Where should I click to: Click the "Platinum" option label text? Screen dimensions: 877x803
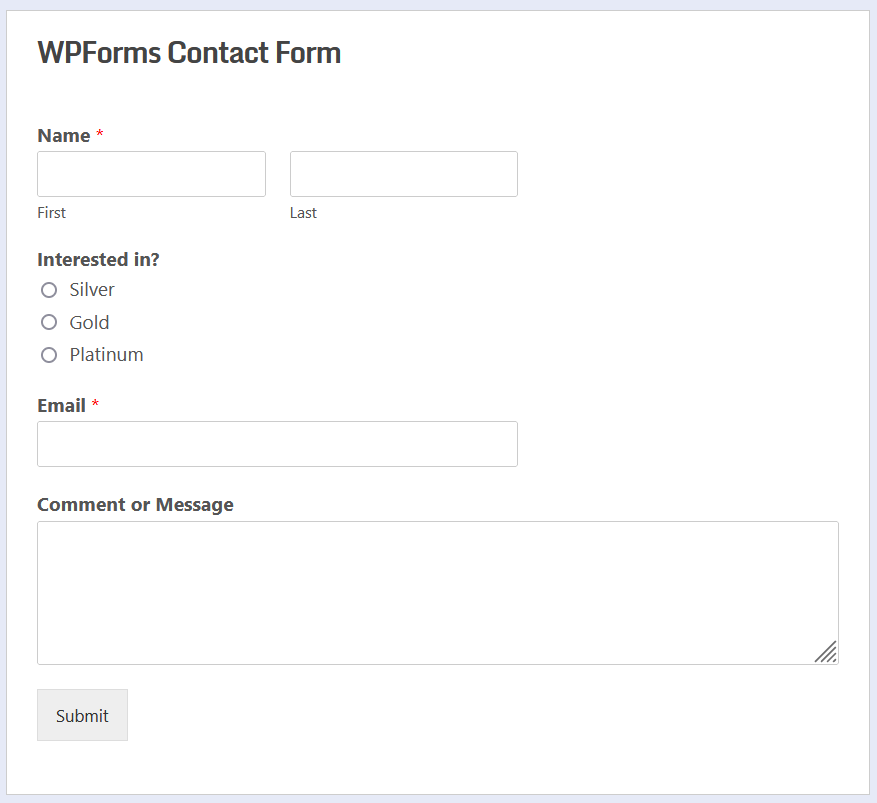[106, 355]
